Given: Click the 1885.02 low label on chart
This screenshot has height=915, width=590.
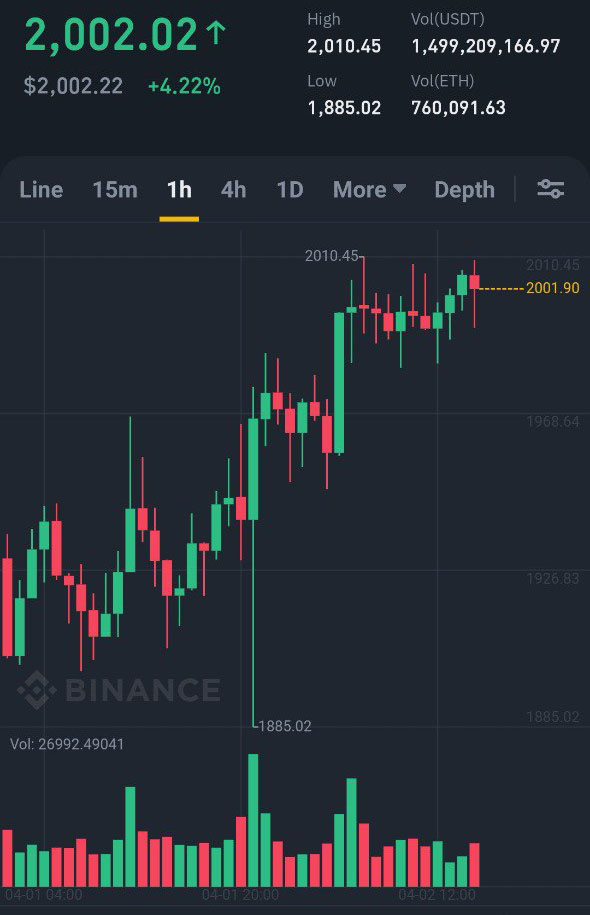Looking at the screenshot, I should 285,726.
